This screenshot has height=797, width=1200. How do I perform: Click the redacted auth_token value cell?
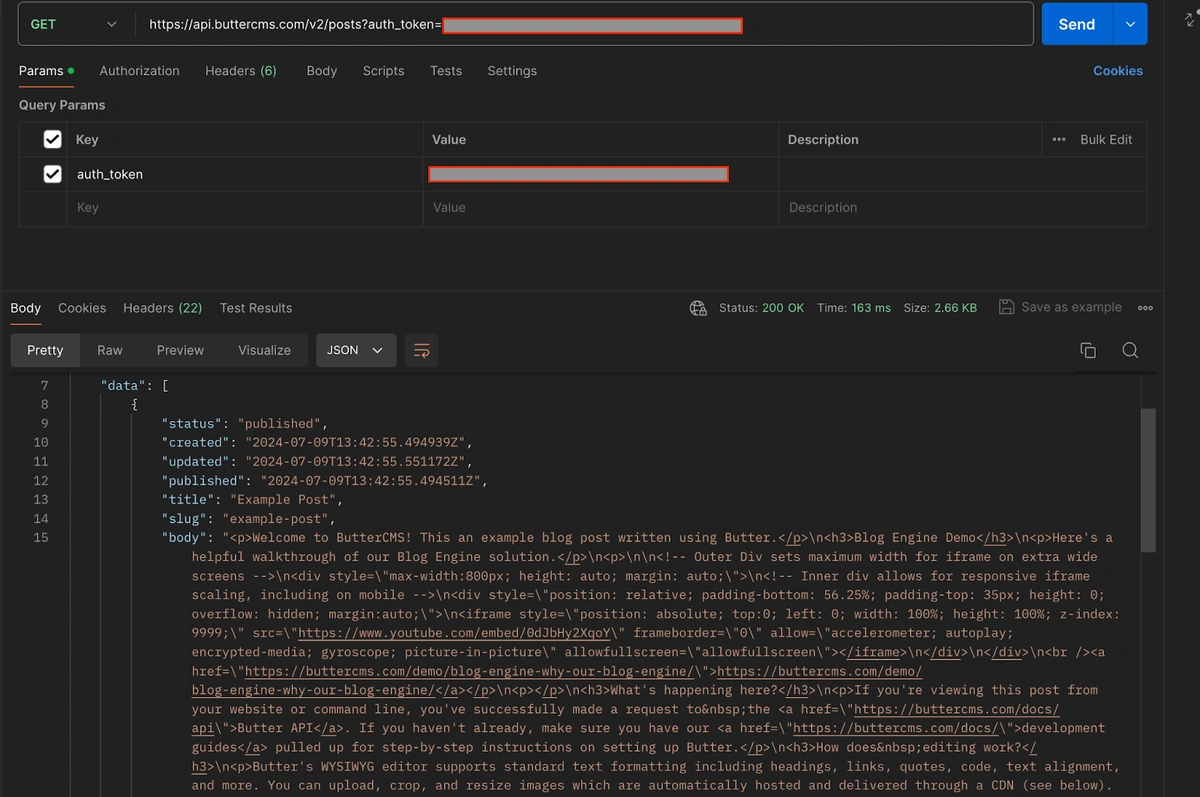[600, 174]
